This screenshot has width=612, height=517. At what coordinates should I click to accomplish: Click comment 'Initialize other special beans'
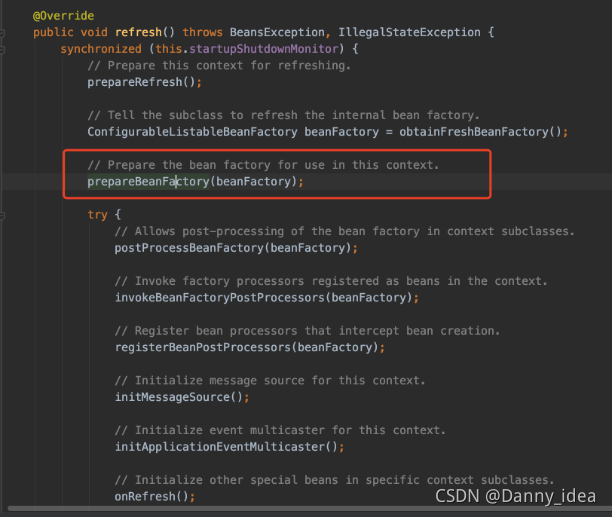(x=334, y=480)
